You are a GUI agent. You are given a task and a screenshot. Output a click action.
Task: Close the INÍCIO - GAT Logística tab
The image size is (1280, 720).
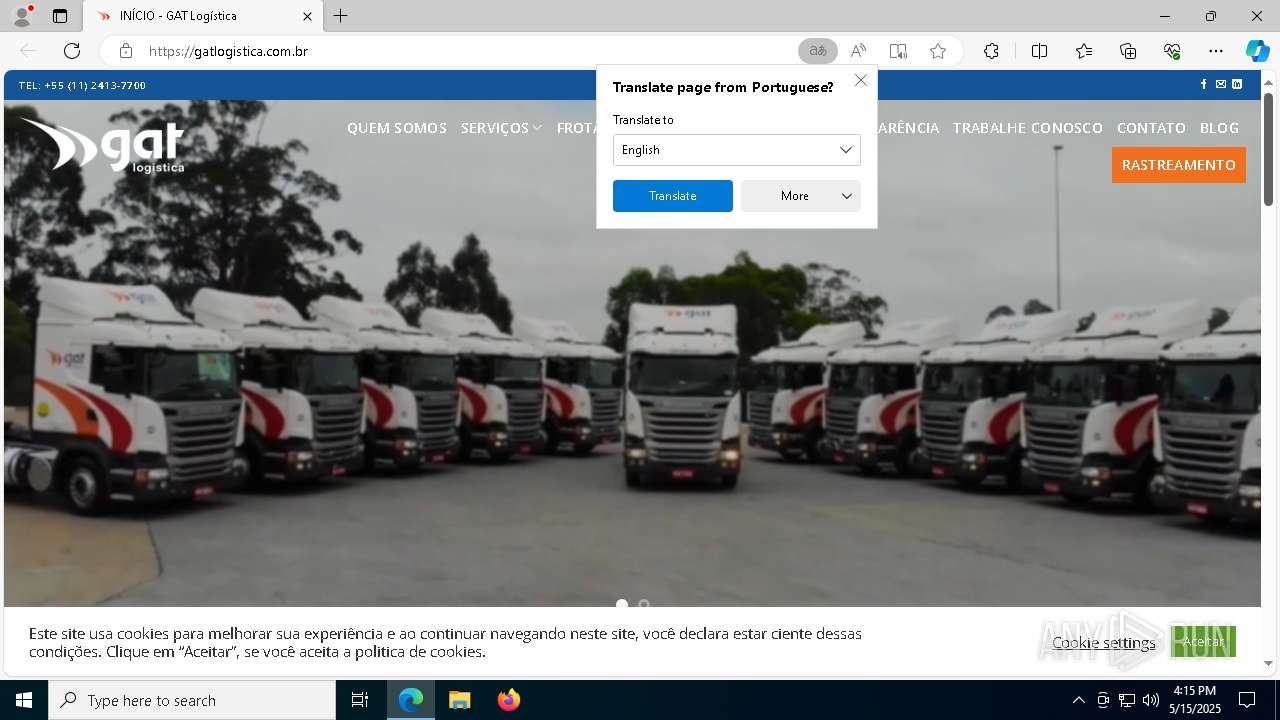tap(307, 16)
